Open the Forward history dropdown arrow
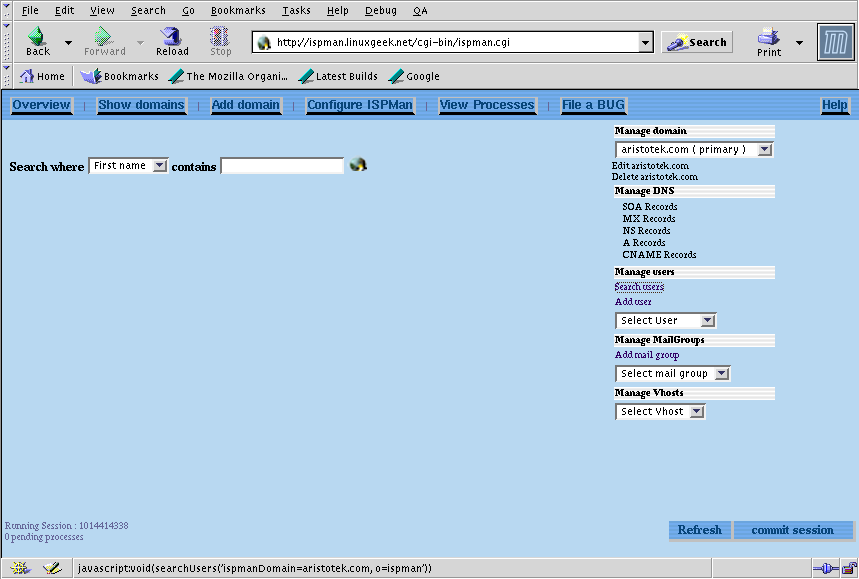The height and width of the screenshot is (579, 859). (140, 42)
